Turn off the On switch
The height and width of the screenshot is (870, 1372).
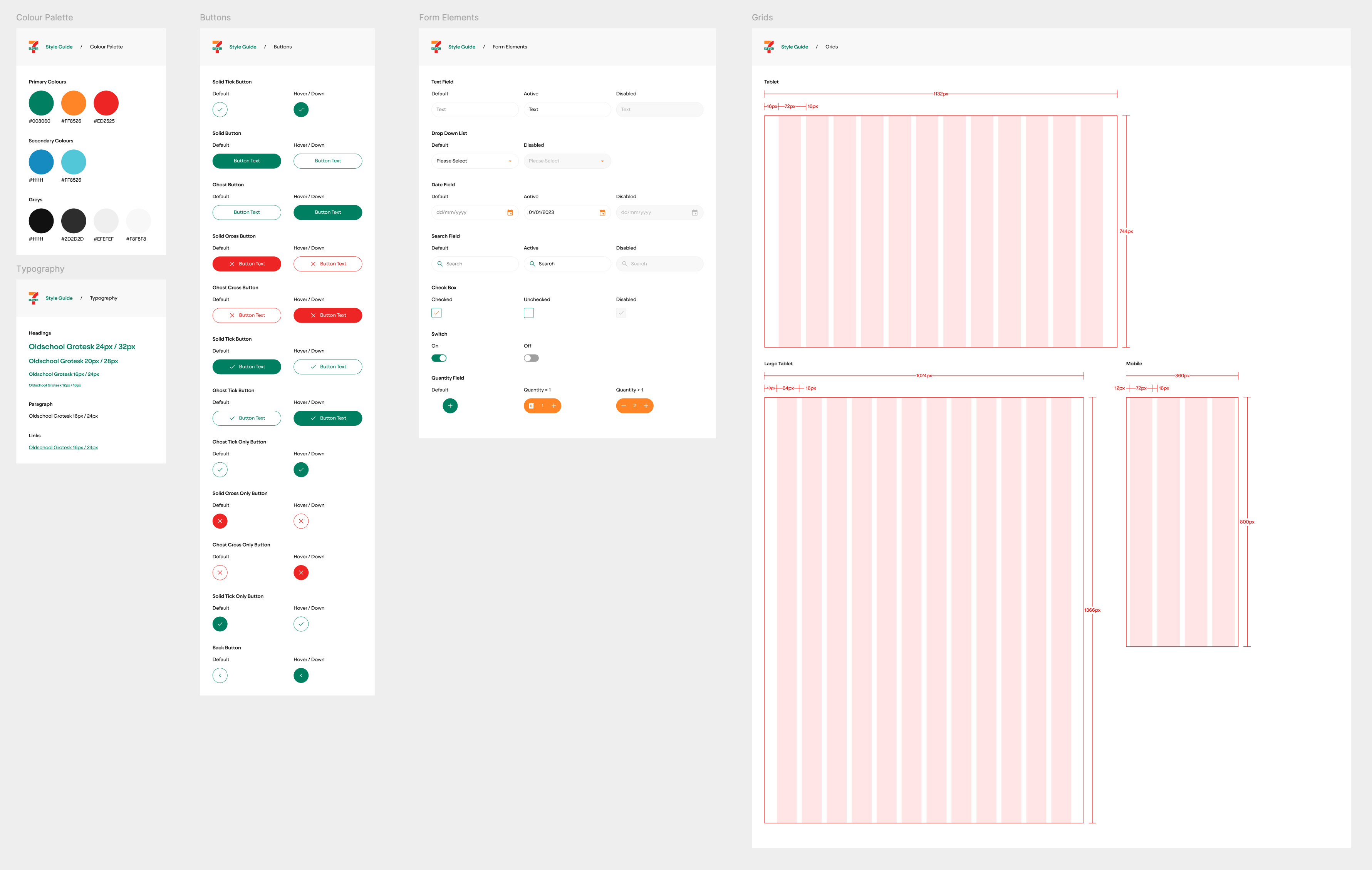[439, 358]
